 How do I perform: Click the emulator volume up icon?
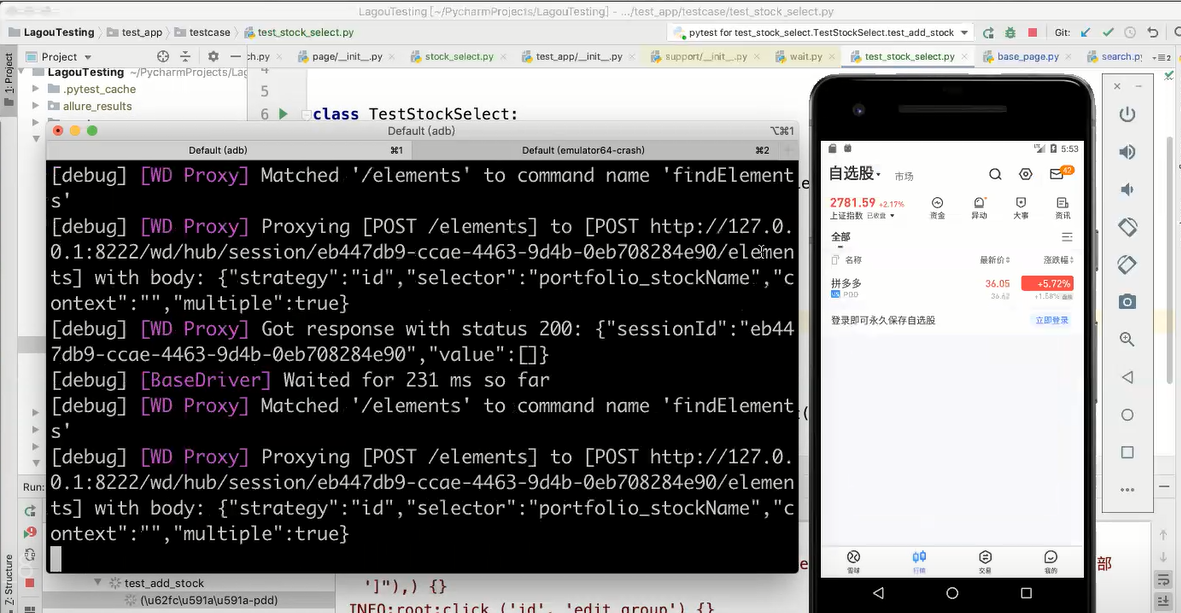[x=1127, y=152]
